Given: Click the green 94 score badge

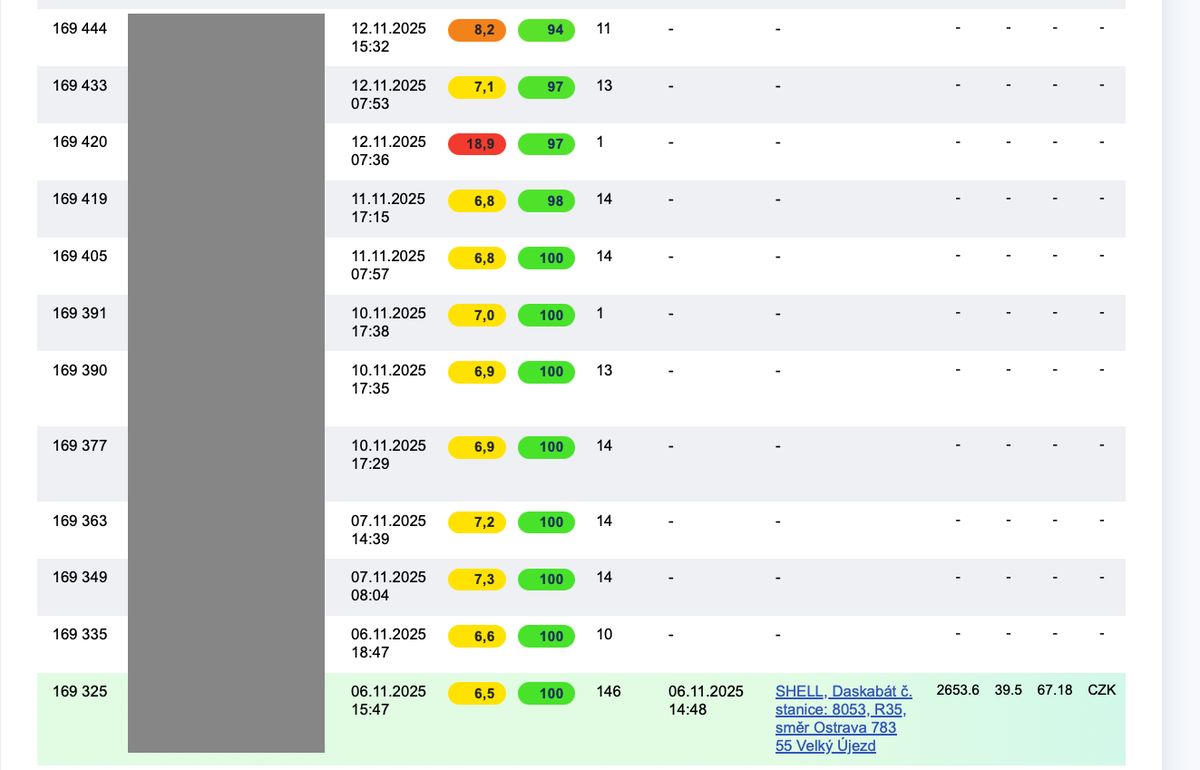Looking at the screenshot, I should point(547,30).
